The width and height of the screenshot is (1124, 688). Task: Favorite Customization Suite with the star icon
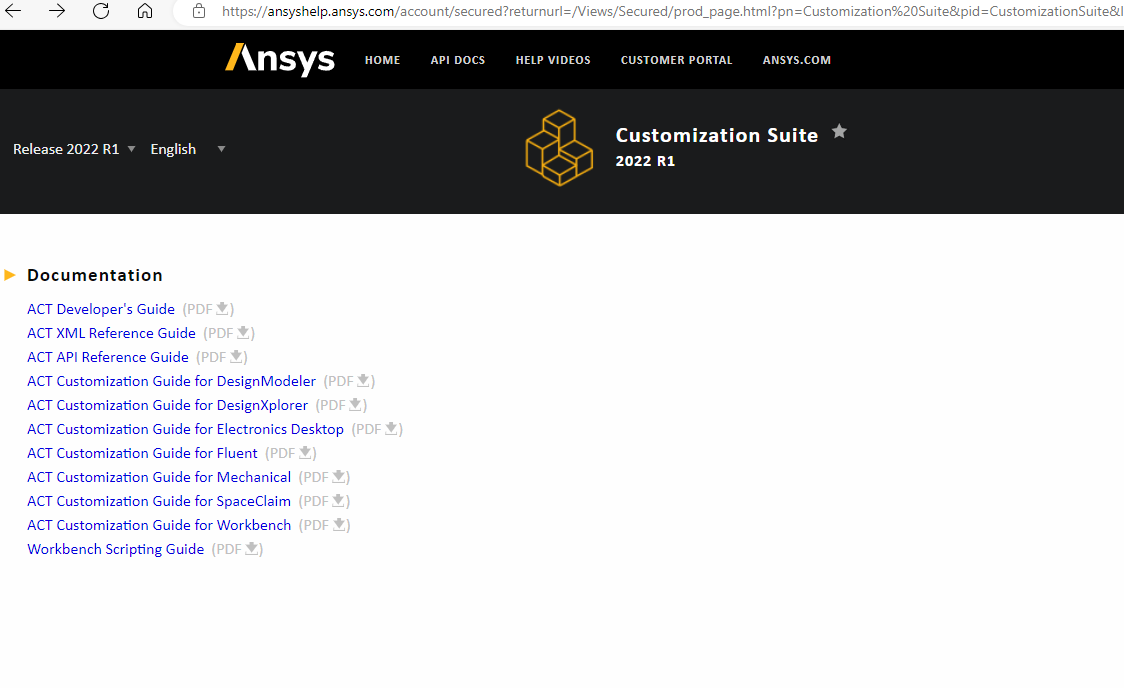[x=839, y=131]
